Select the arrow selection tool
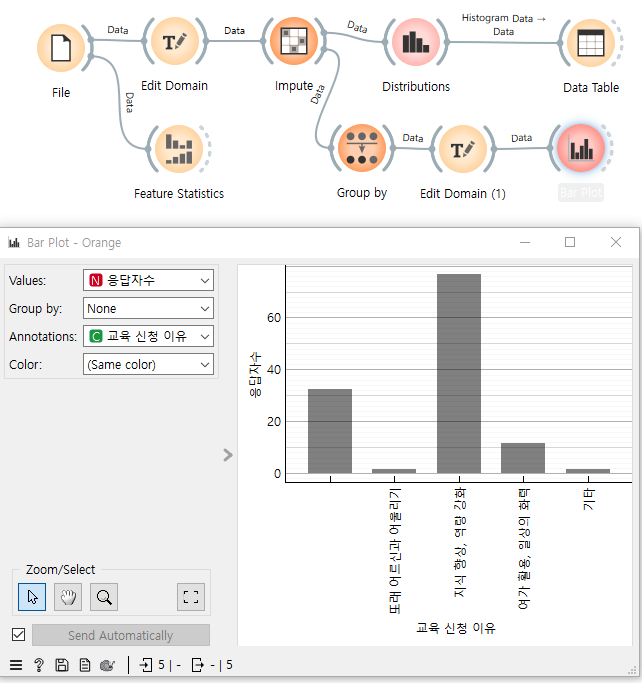 (32, 598)
